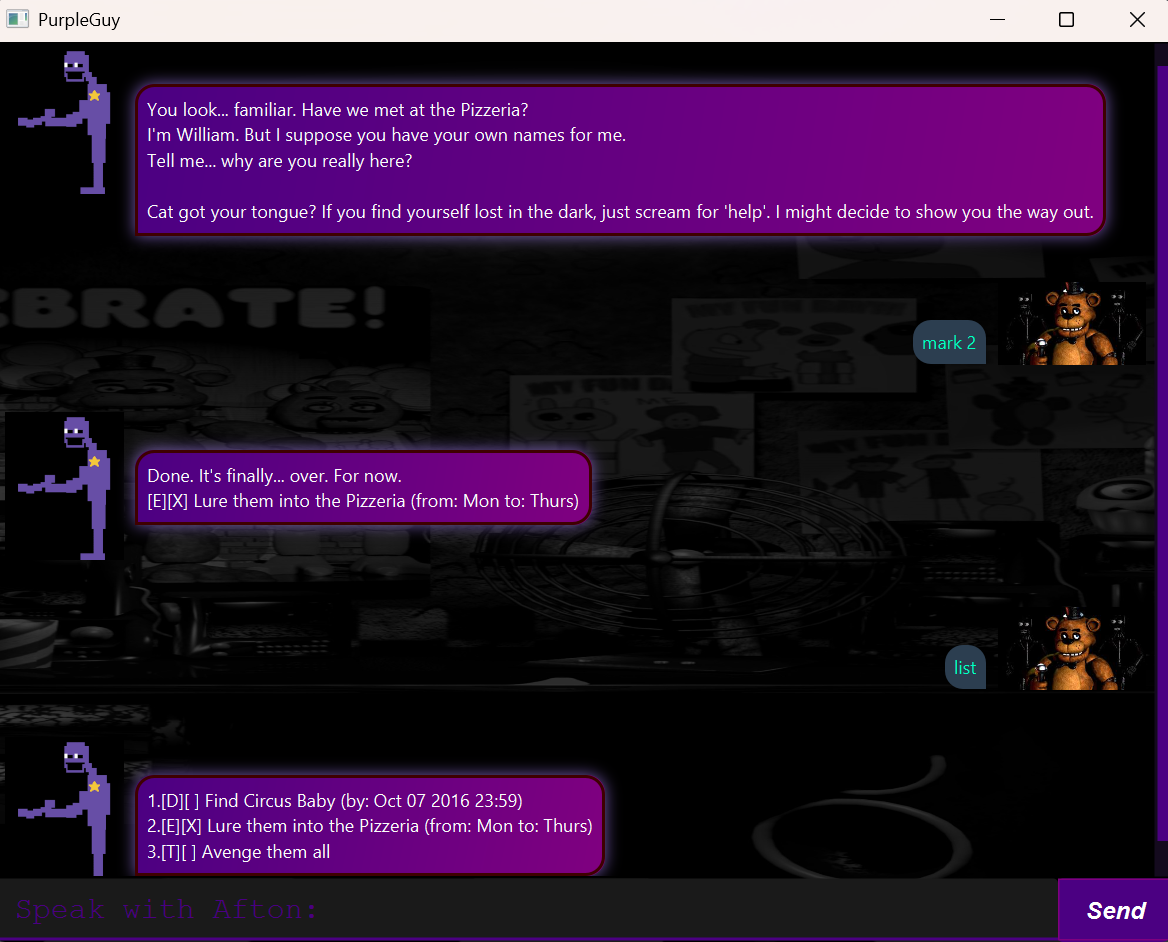Select the Freddy avatar next to "mark 2"

(x=1073, y=323)
